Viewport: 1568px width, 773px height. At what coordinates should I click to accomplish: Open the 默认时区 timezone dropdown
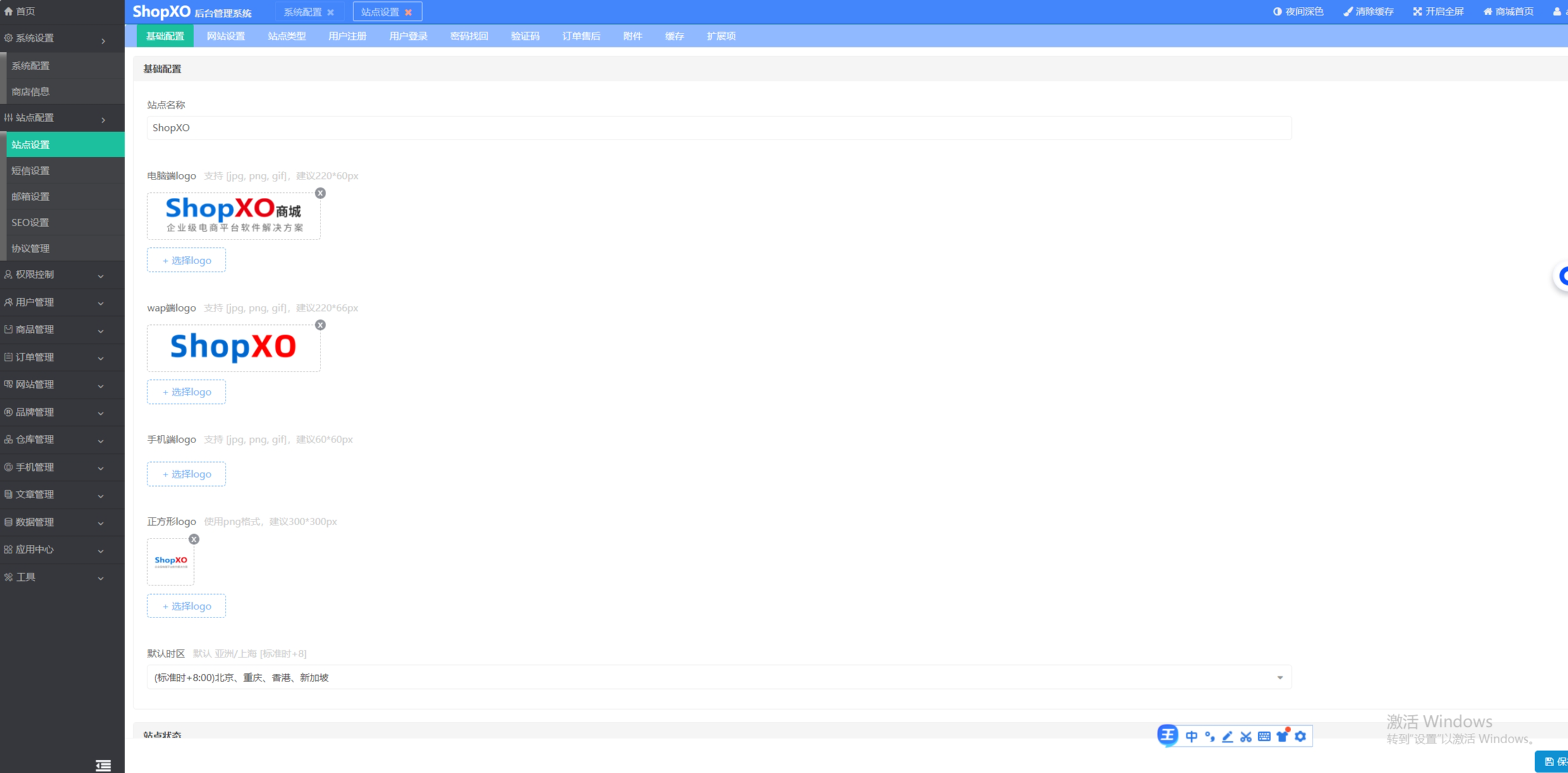[719, 678]
